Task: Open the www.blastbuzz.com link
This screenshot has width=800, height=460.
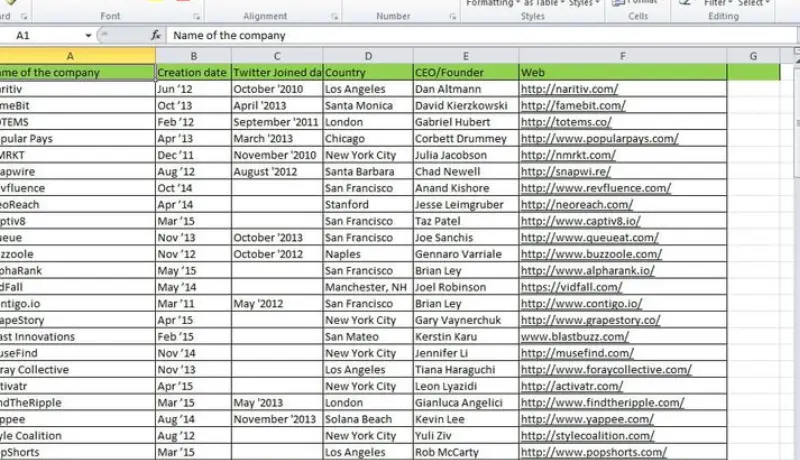Action: point(574,337)
